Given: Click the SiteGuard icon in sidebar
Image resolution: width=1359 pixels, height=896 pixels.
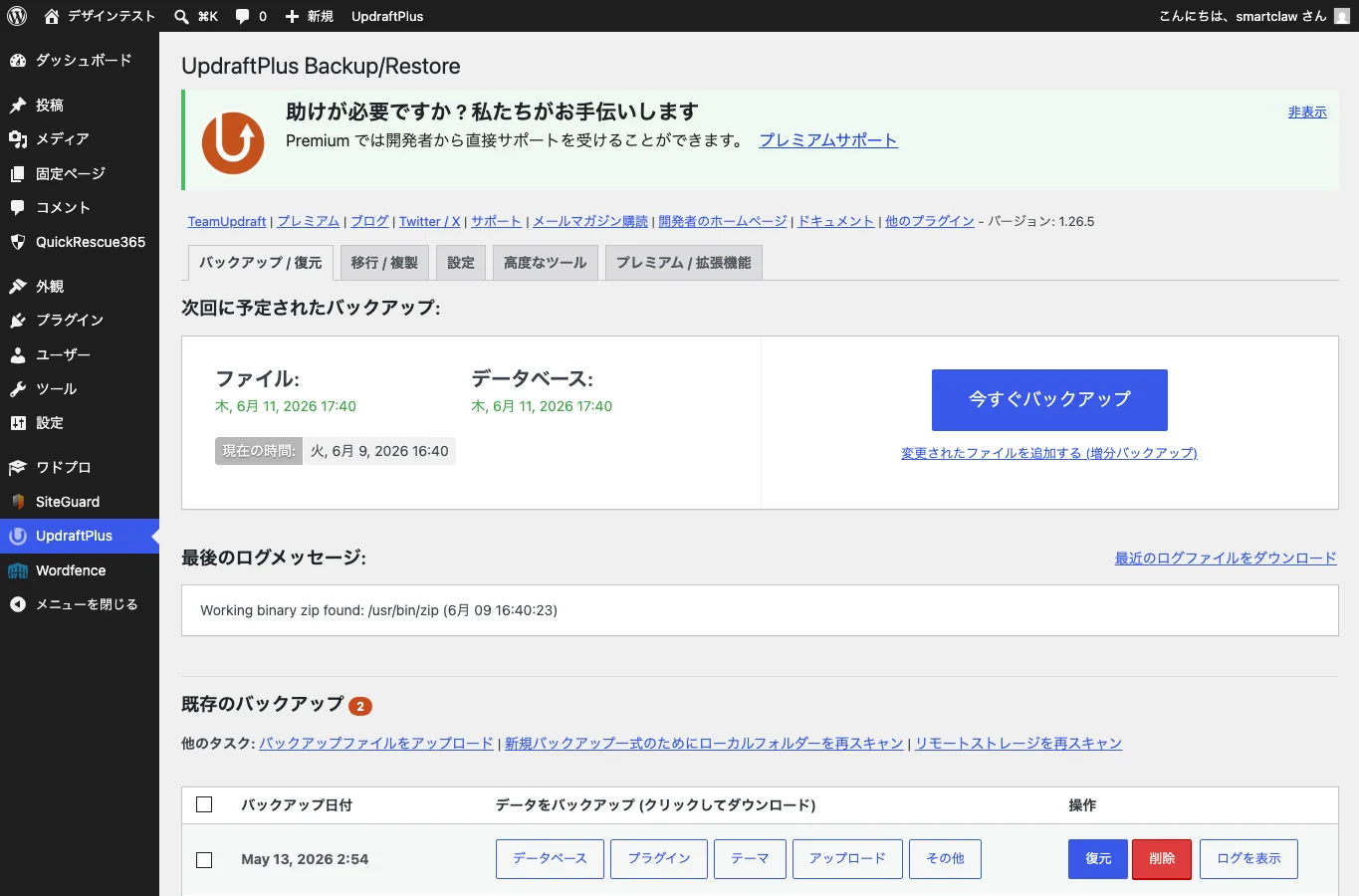Looking at the screenshot, I should (x=18, y=502).
